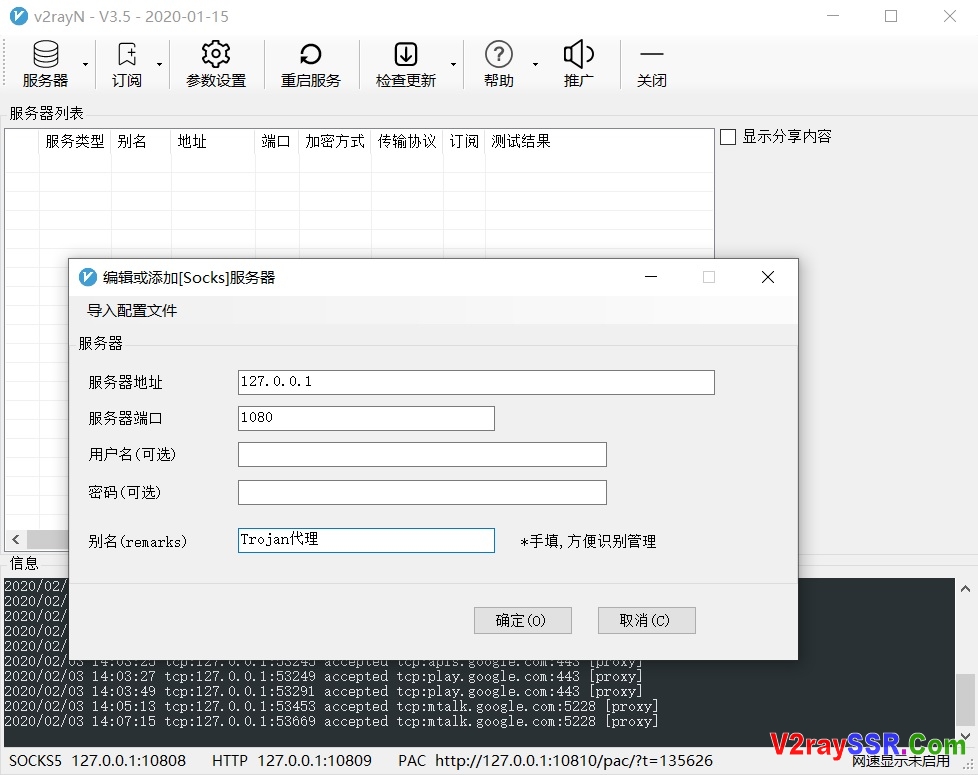Image resolution: width=978 pixels, height=775 pixels.
Task: Click the 别名 column header
Action: [x=132, y=142]
